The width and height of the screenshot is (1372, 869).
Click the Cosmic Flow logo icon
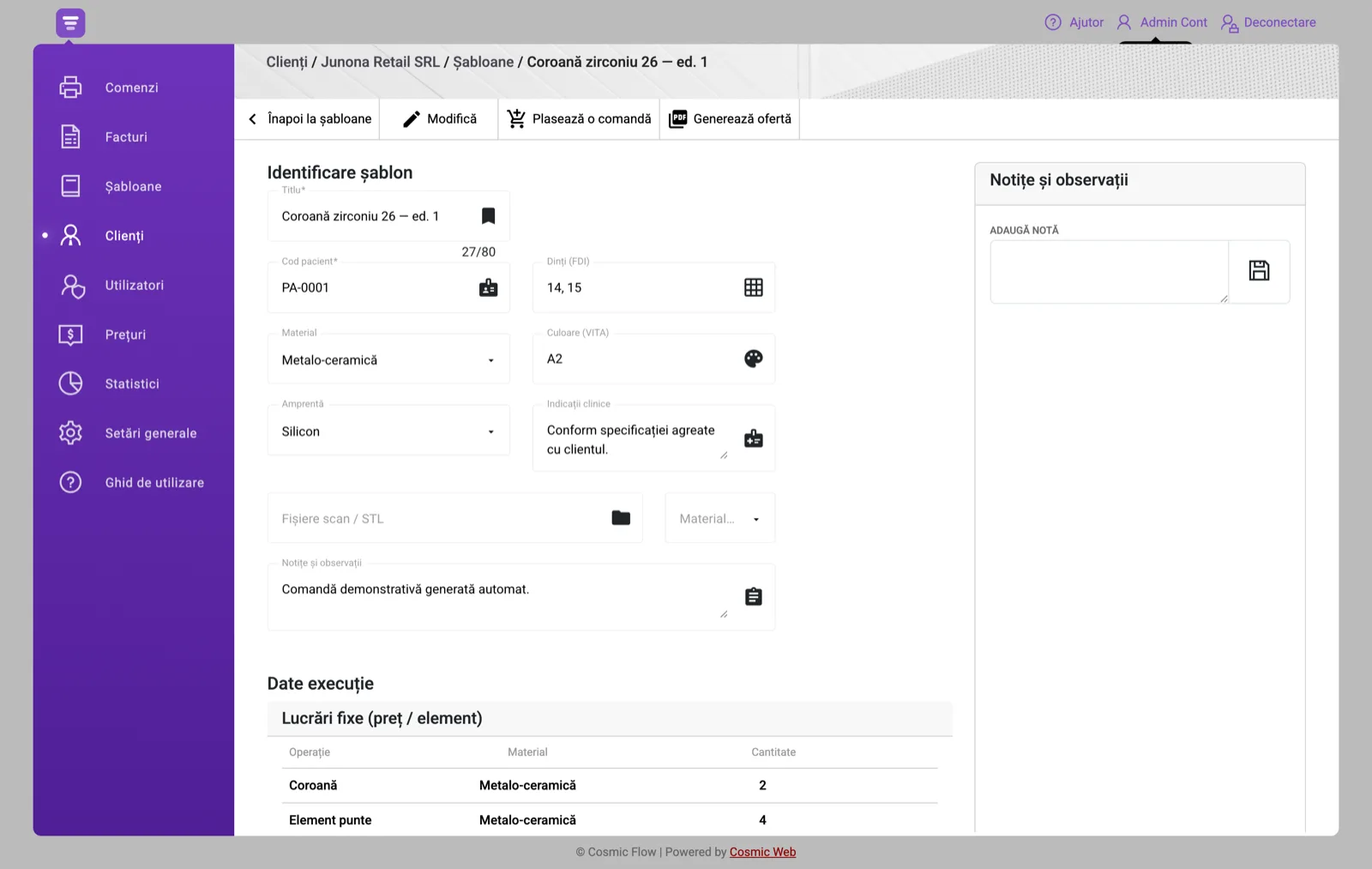70,23
